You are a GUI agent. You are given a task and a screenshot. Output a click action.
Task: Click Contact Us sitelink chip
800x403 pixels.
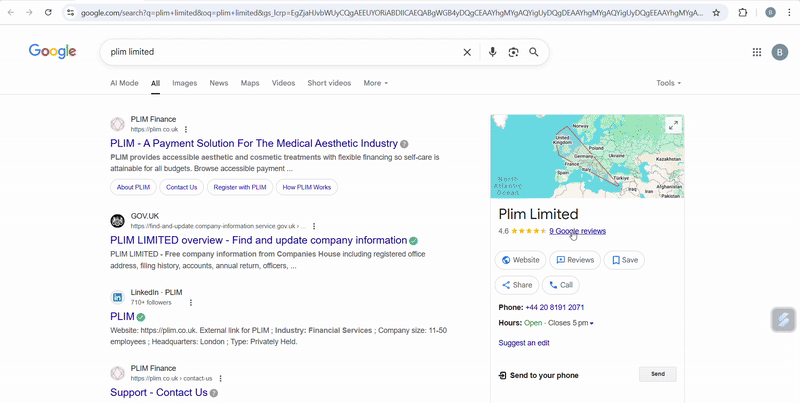182,187
